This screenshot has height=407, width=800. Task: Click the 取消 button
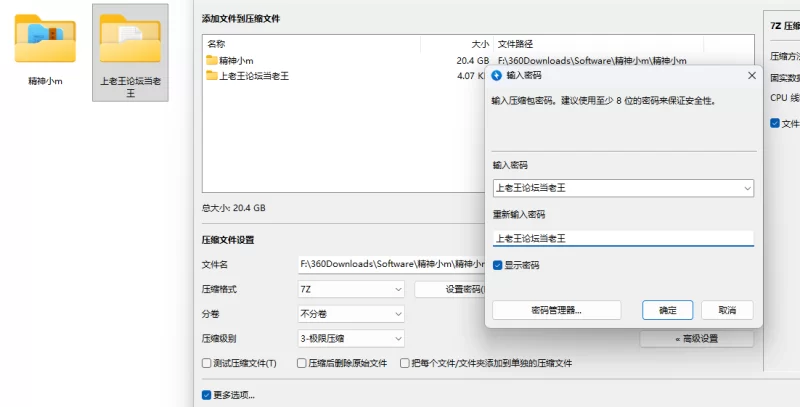(727, 310)
